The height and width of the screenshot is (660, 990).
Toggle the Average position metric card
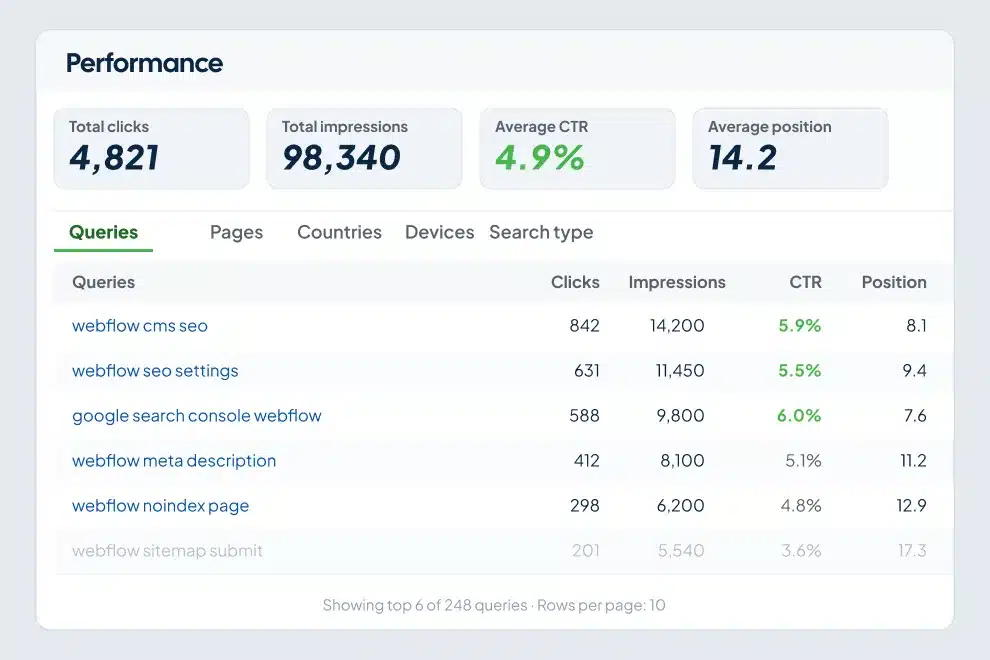(x=790, y=148)
